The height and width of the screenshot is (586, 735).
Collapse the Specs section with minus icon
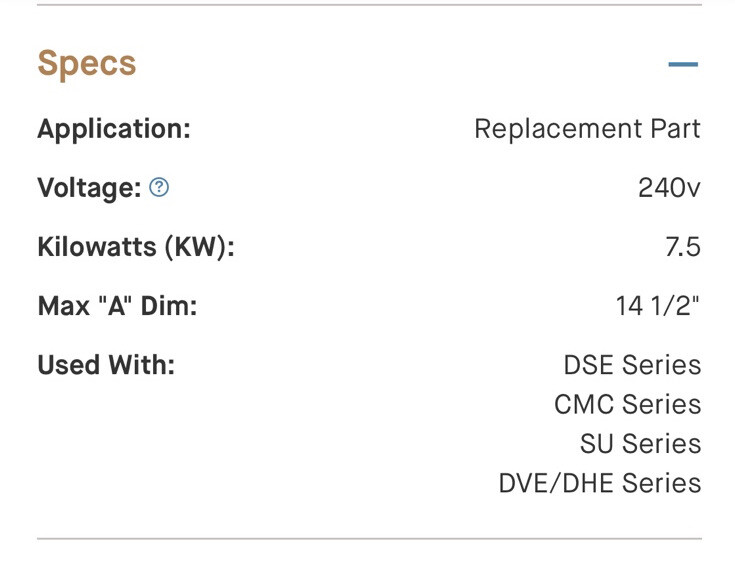[683, 65]
